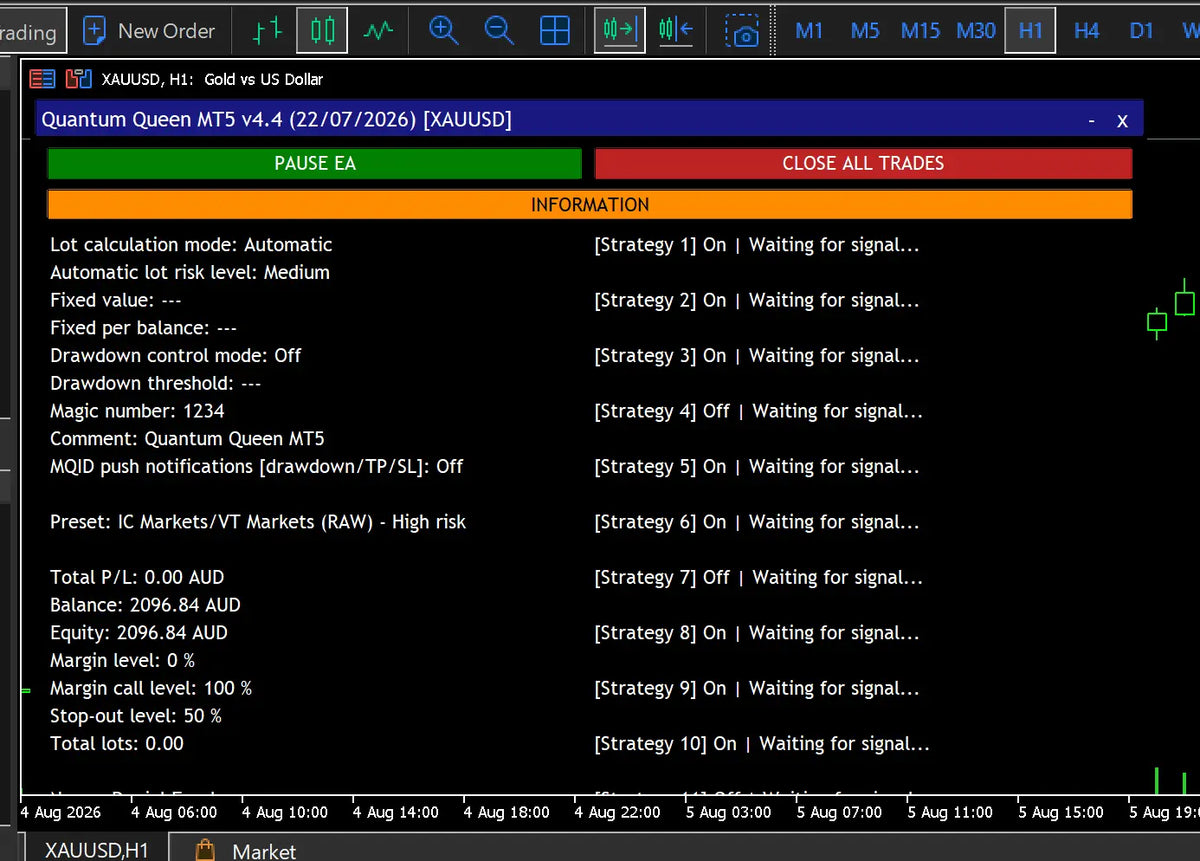Click the MQID push notifications line

256,466
